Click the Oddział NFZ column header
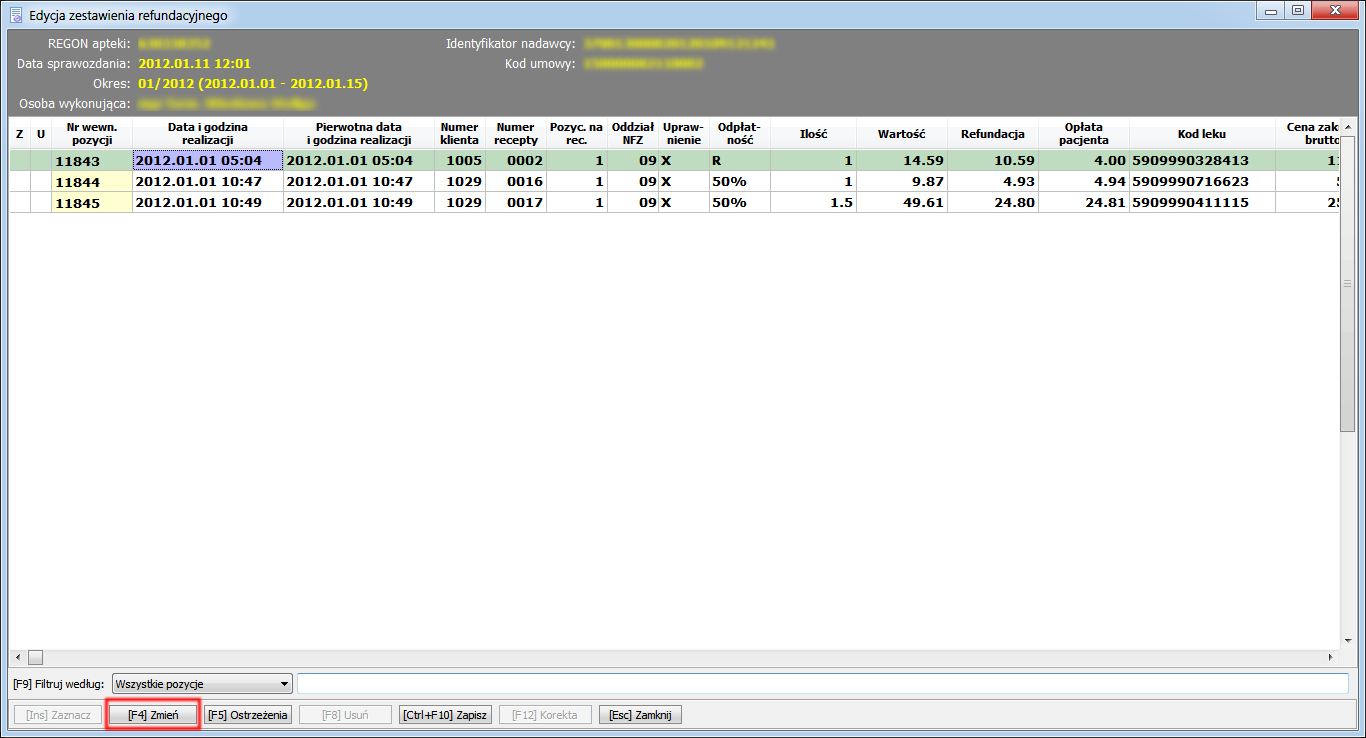The height and width of the screenshot is (738, 1366). pos(633,134)
